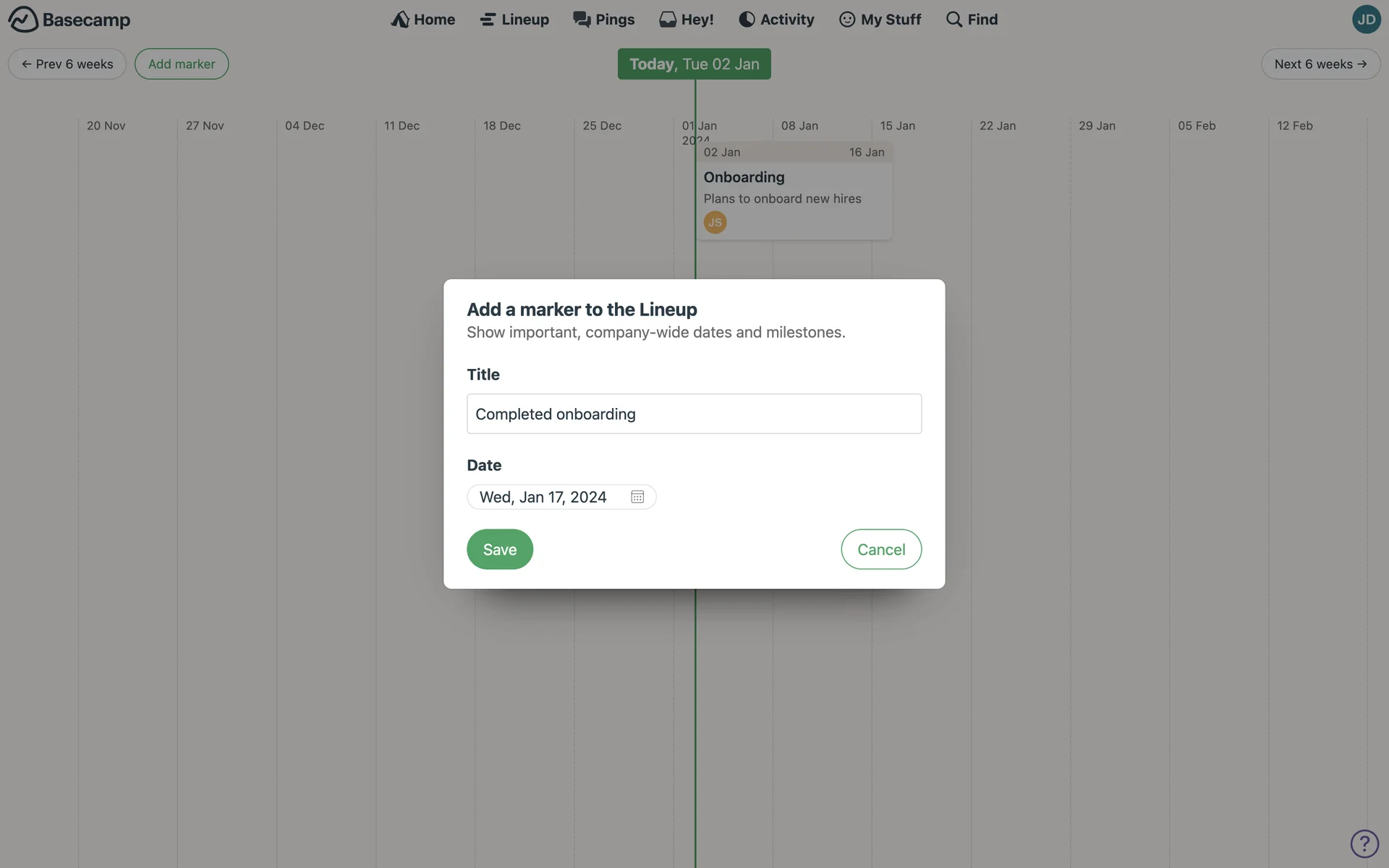Go to Lineup in navigation

click(514, 20)
